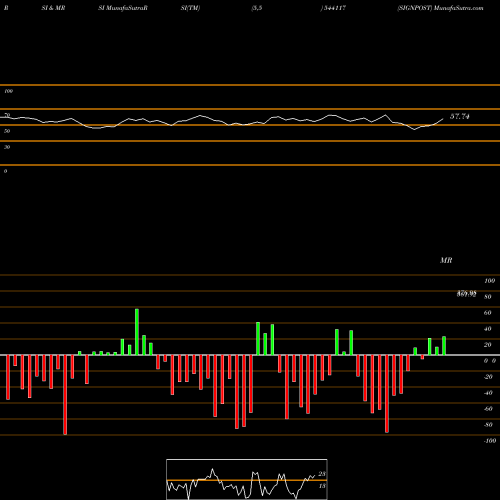Click the 544117 stock code text

pyautogui.click(x=335, y=8)
